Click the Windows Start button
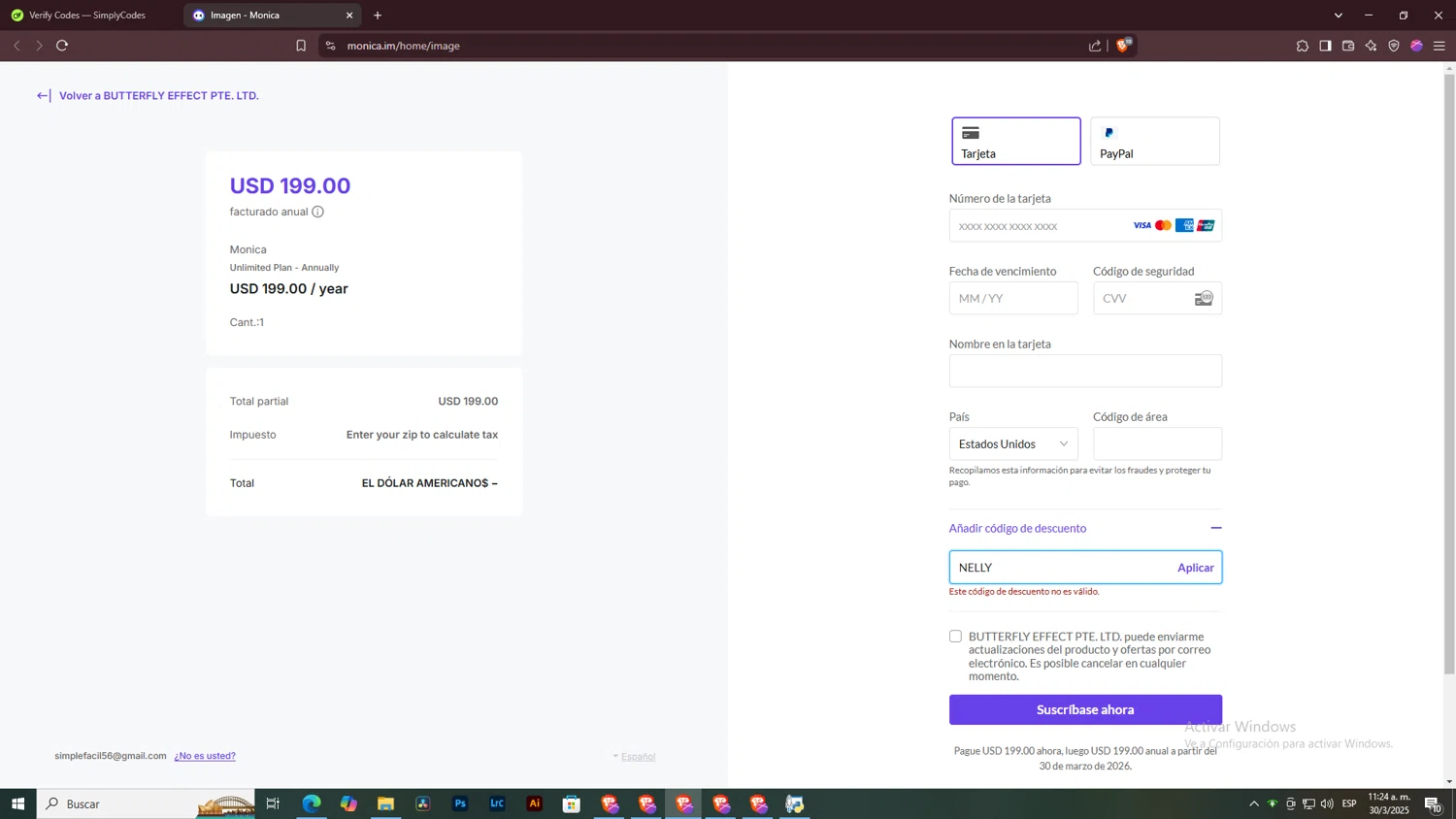The image size is (1456, 819). 17,803
